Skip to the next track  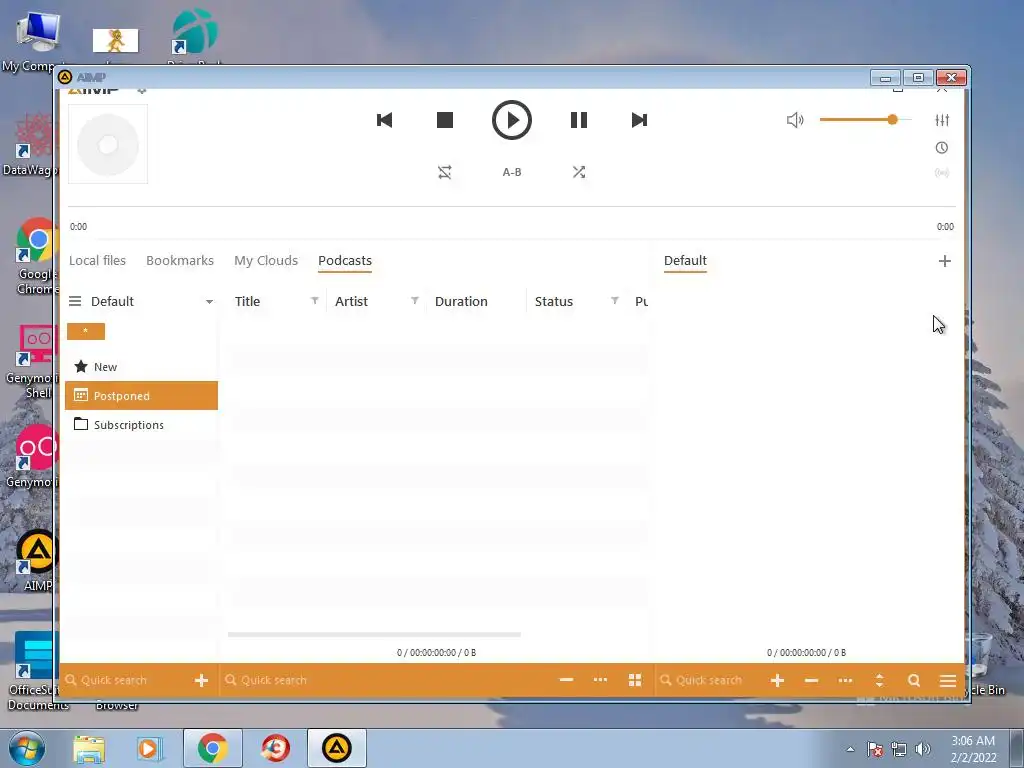639,120
